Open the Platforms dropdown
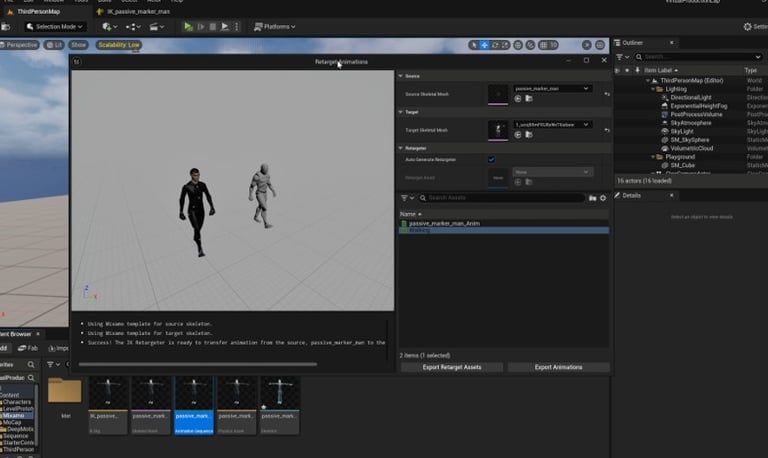The height and width of the screenshot is (458, 768). click(x=275, y=26)
